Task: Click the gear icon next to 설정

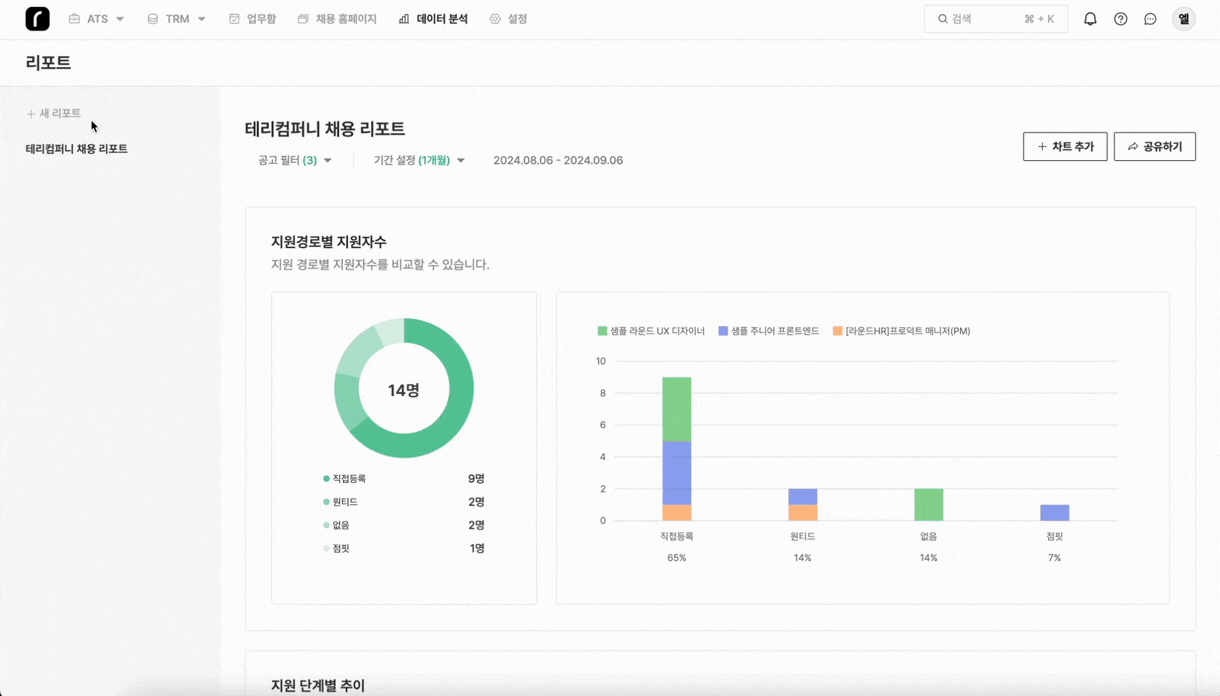Action: (495, 19)
